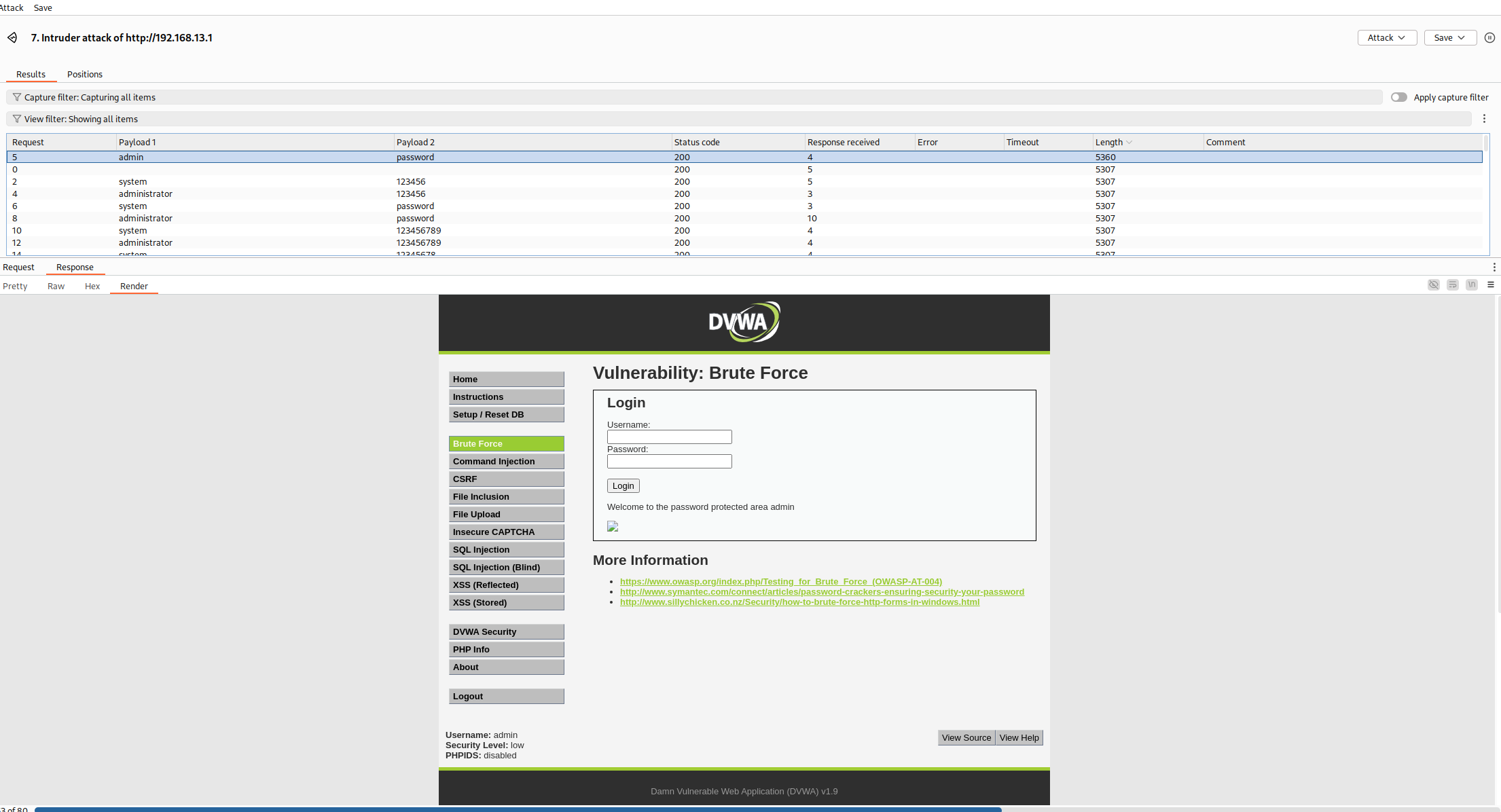Image resolution: width=1501 pixels, height=812 pixels.
Task: Open the Request tab in message viewer
Action: pyautogui.click(x=18, y=267)
